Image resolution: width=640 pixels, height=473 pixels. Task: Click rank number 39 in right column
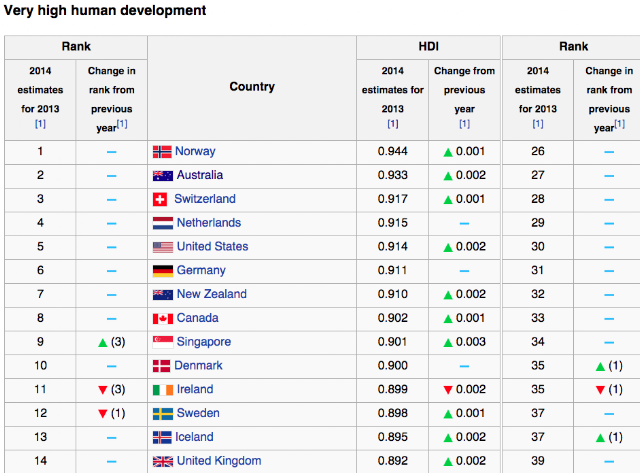point(538,461)
